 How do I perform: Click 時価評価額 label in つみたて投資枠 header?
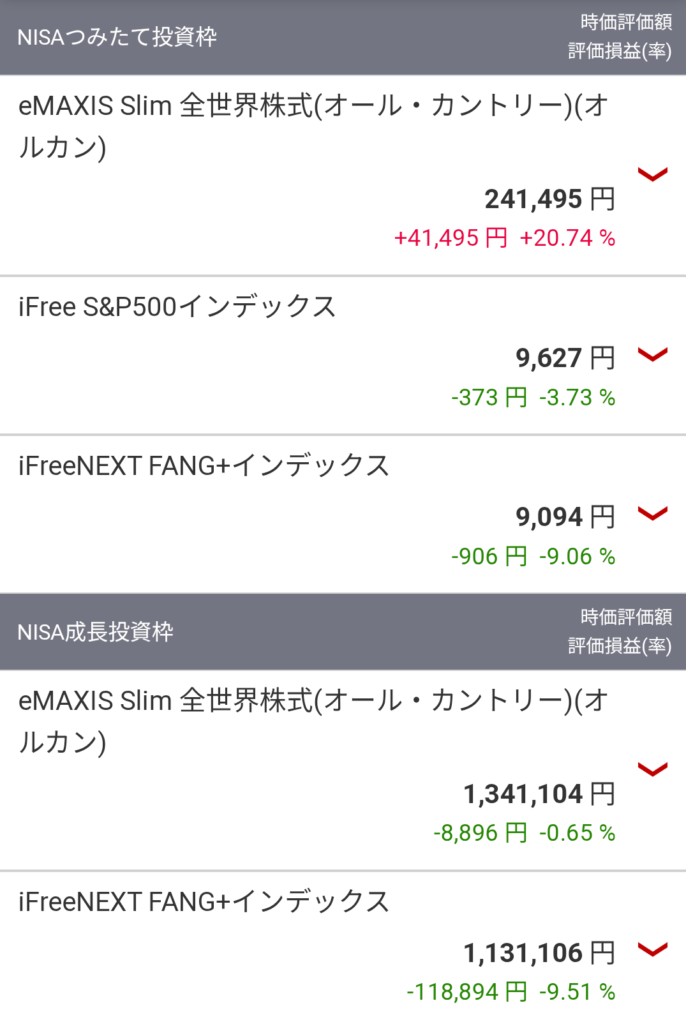pyautogui.click(x=626, y=22)
